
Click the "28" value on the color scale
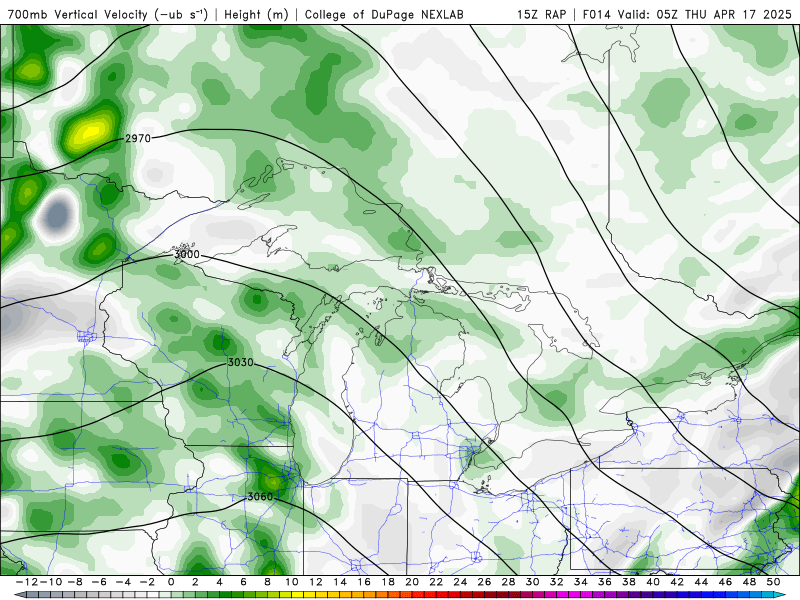[x=509, y=582]
